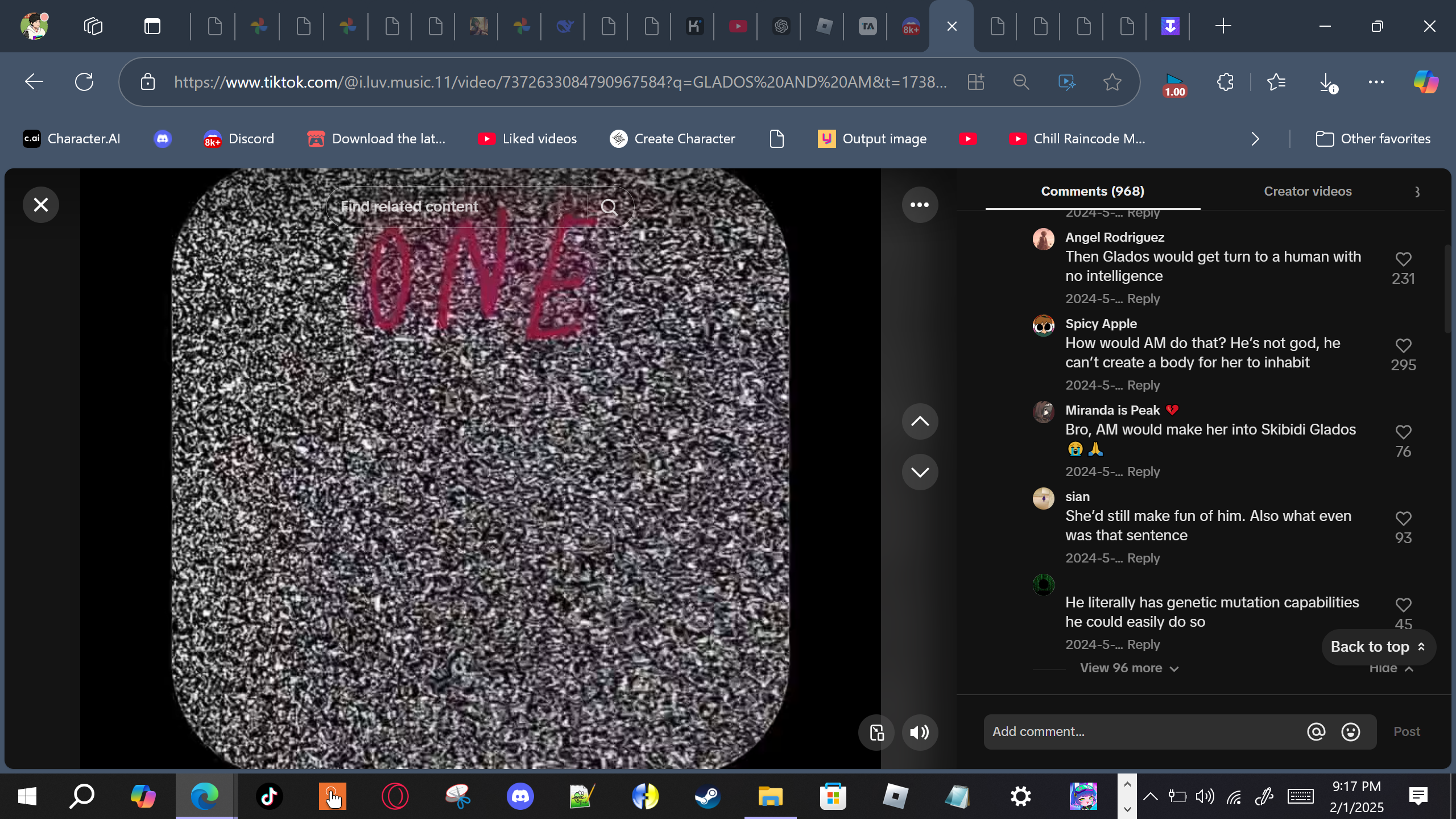
Task: Go to the previous video
Action: (920, 421)
